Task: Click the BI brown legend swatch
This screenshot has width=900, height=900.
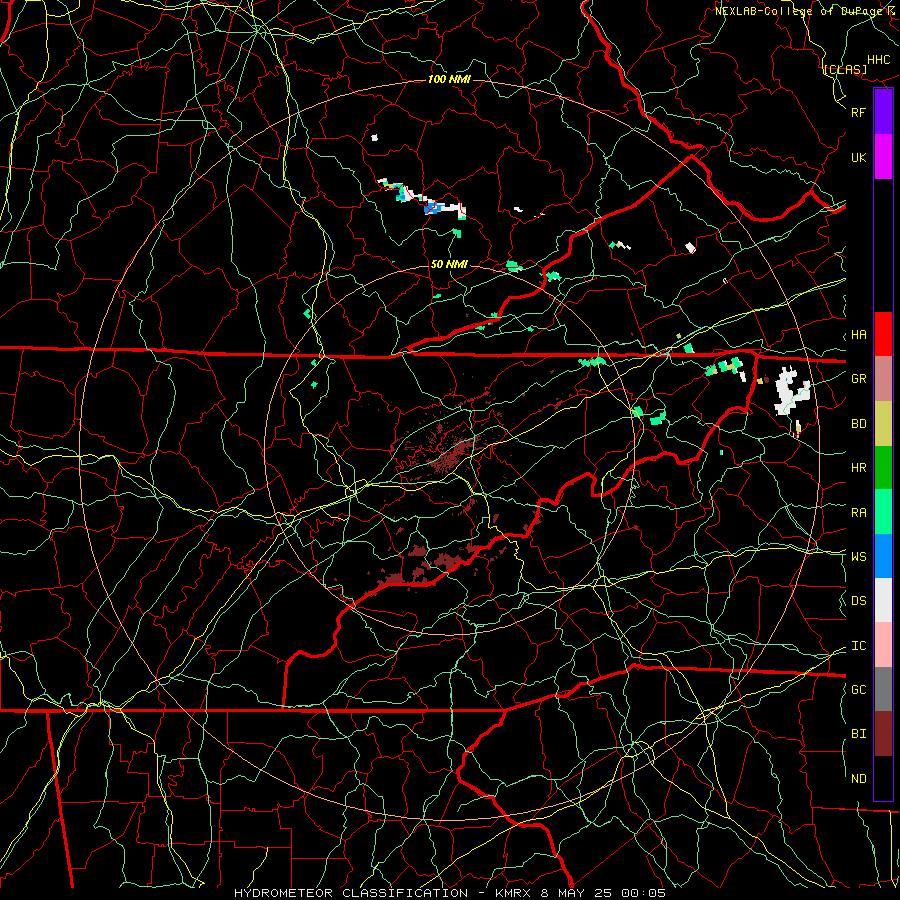Action: (x=883, y=734)
